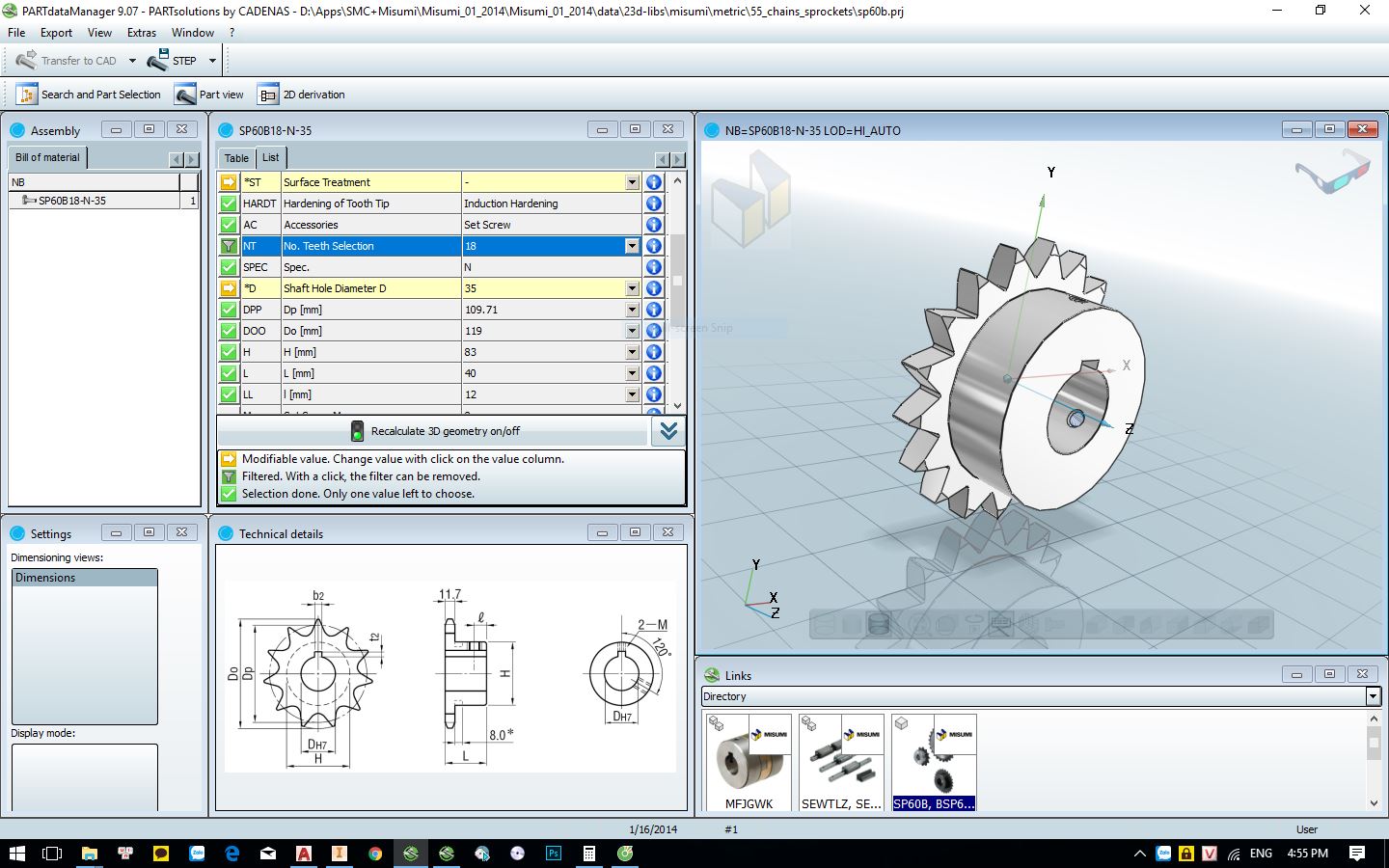
Task: Toggle Recalculate 3D geometry on/off
Action: 433,431
